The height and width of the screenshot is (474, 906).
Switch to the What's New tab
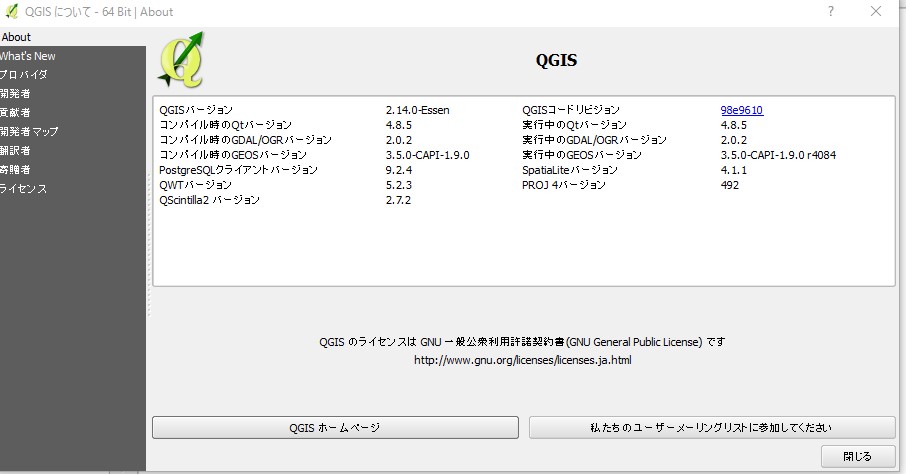(28, 56)
